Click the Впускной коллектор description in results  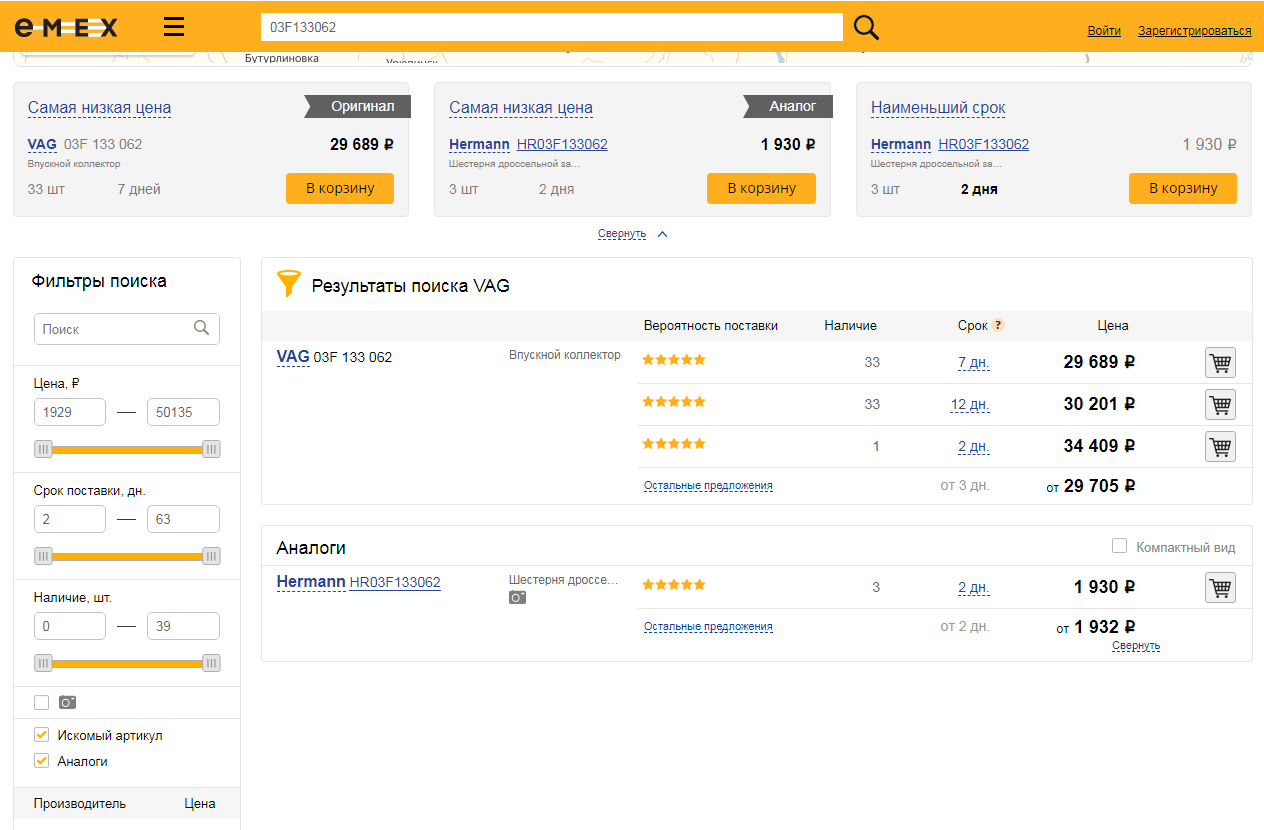click(x=565, y=355)
